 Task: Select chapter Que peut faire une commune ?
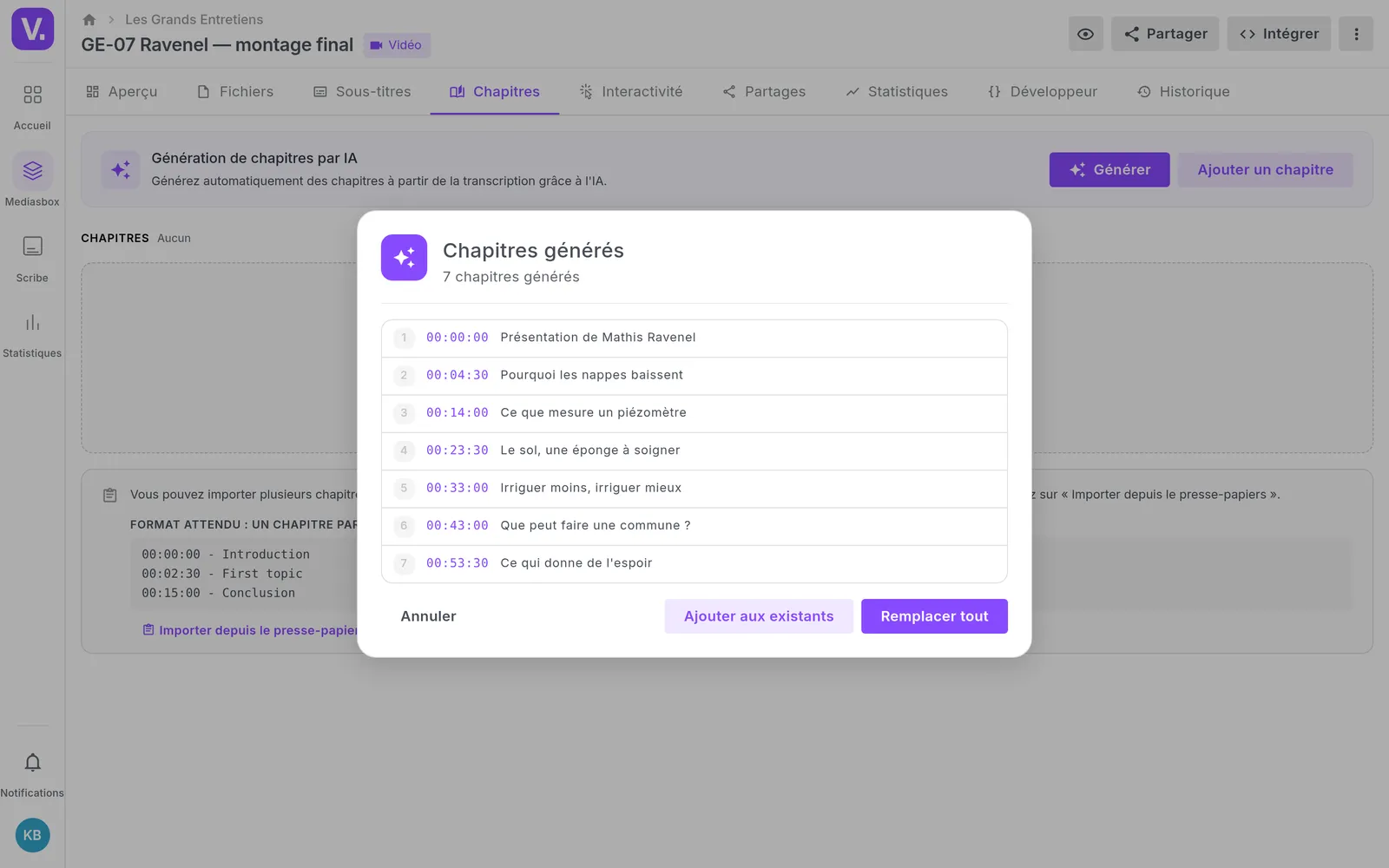(694, 526)
